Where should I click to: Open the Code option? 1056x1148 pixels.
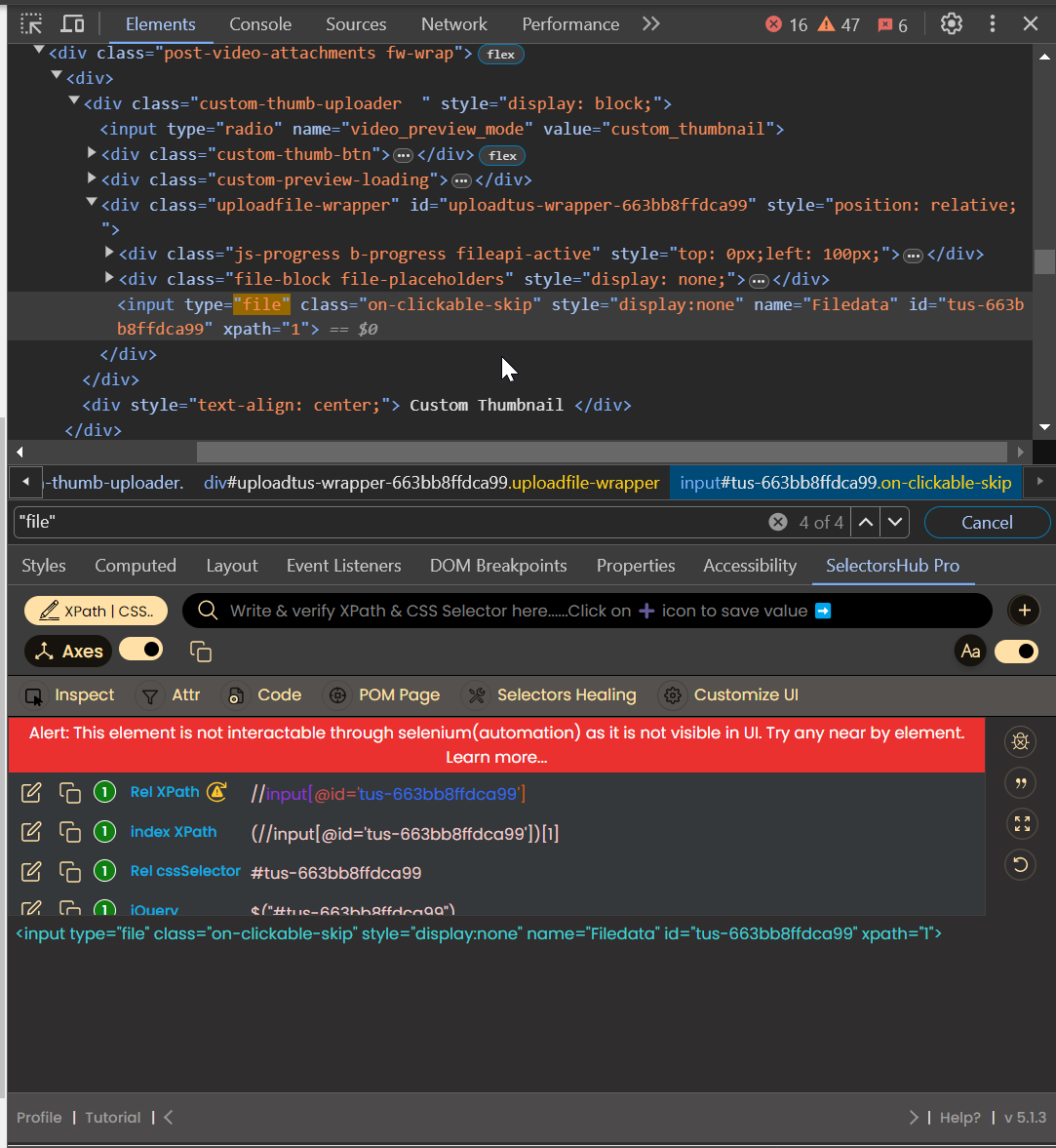(262, 694)
